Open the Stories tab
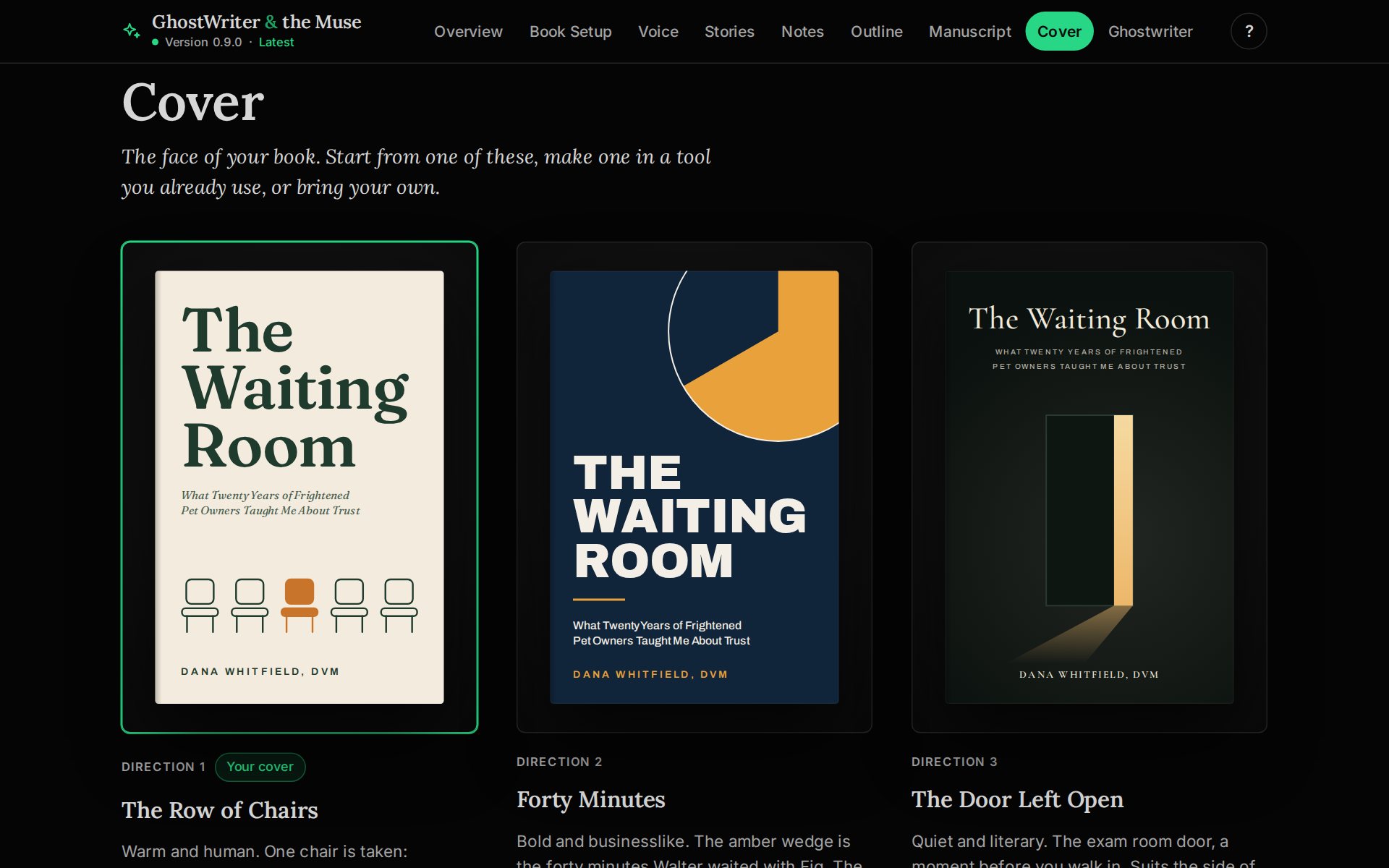 coord(729,31)
